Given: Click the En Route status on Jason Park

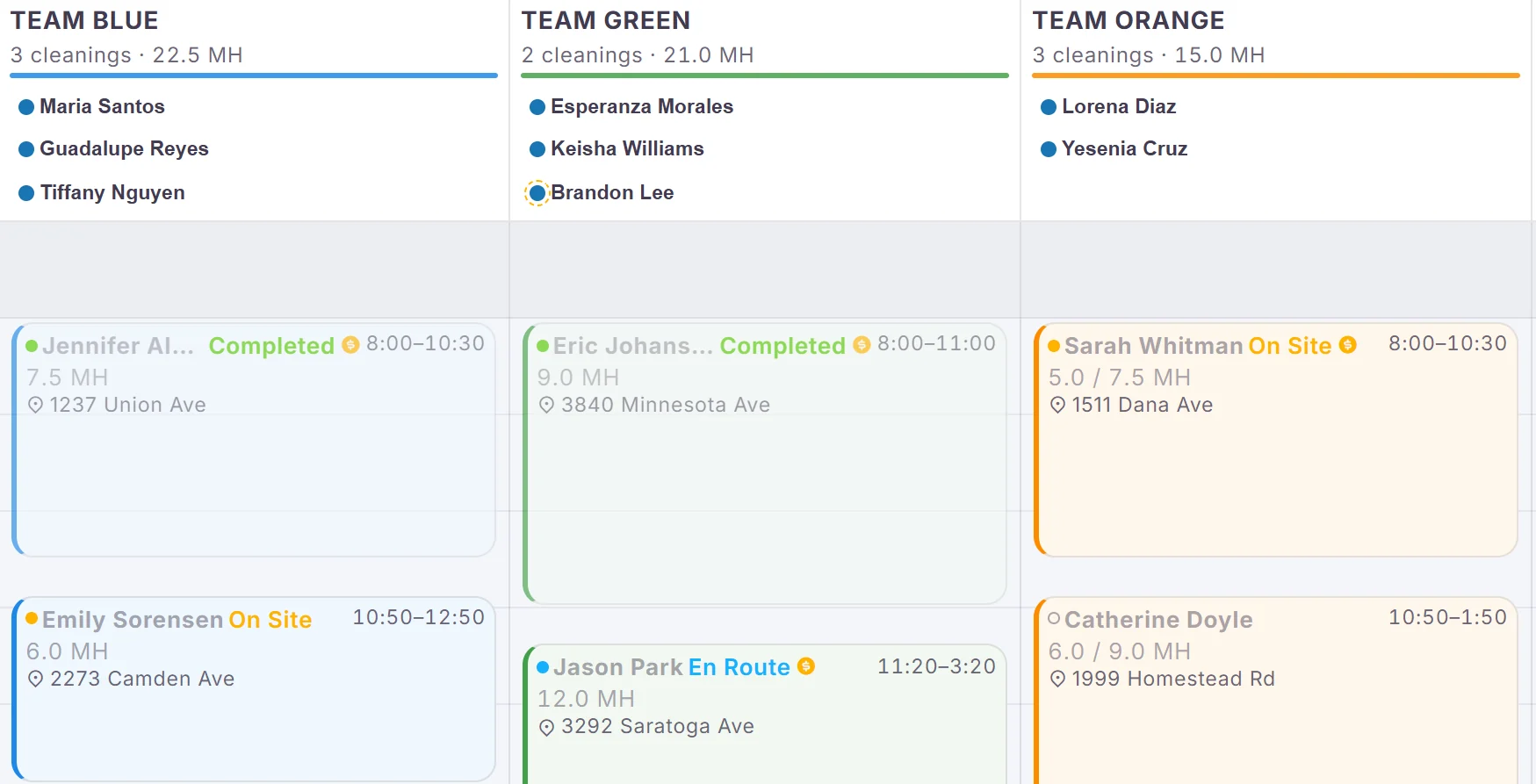Looking at the screenshot, I should pos(739,667).
